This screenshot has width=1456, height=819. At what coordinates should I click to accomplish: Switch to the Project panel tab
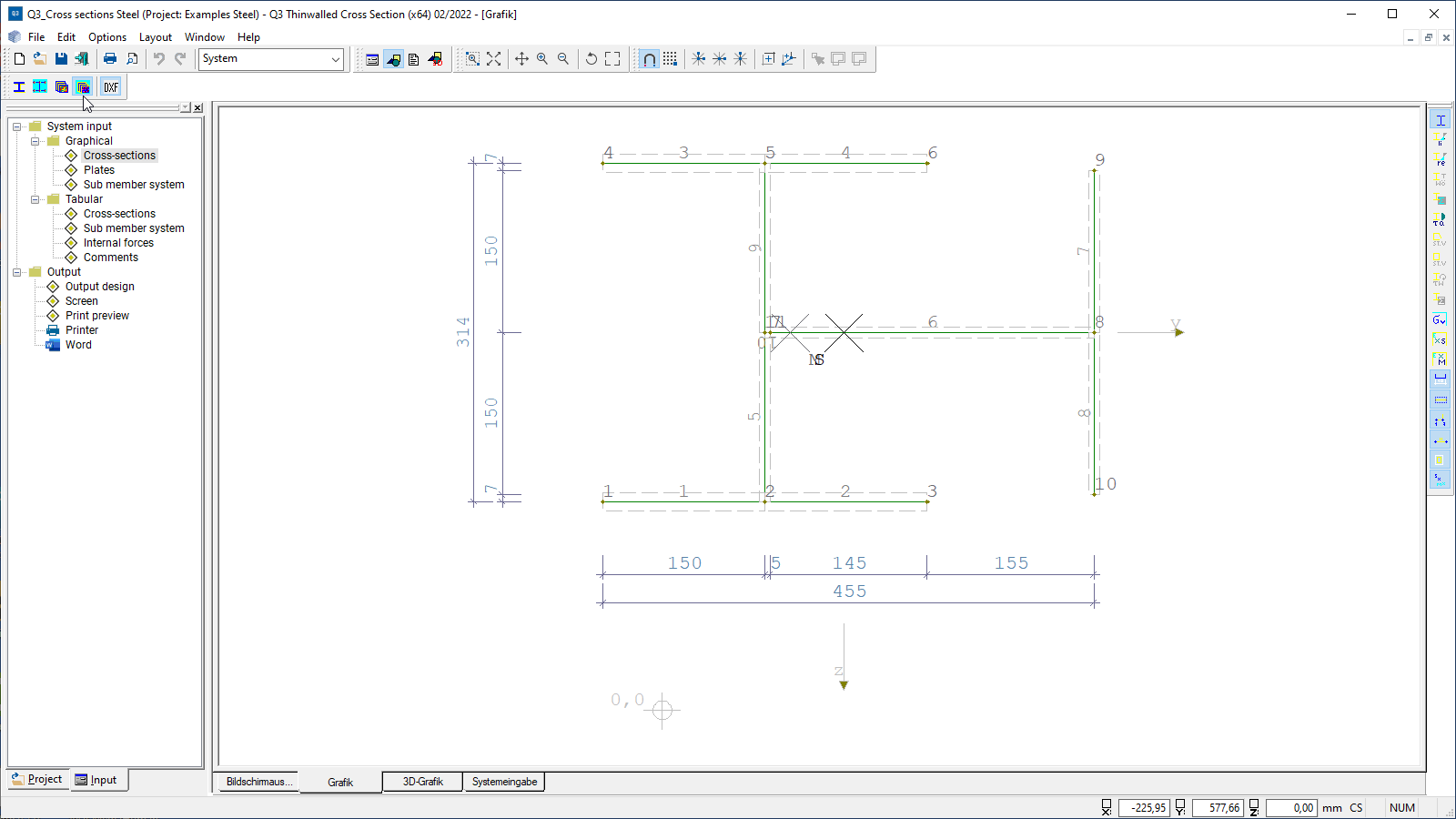pos(38,779)
